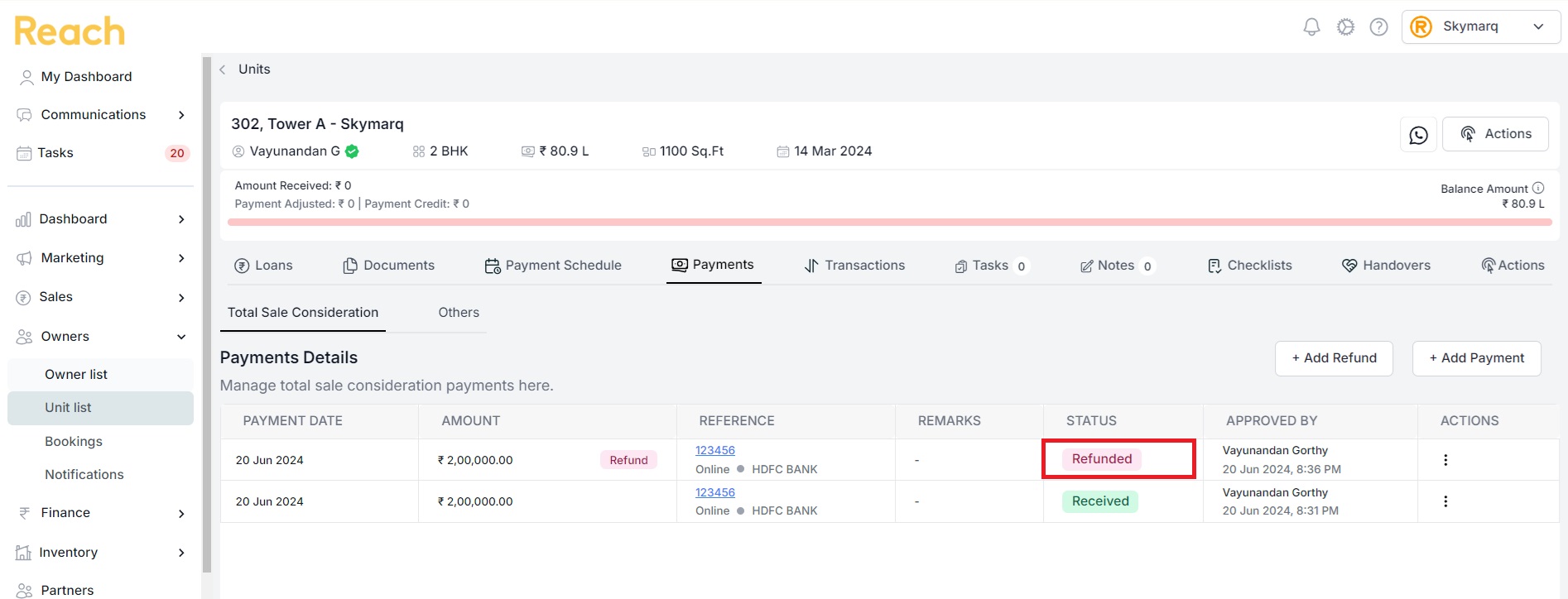Open the Skymarq account dropdown
The width and height of the screenshot is (1568, 599).
[x=1481, y=26]
